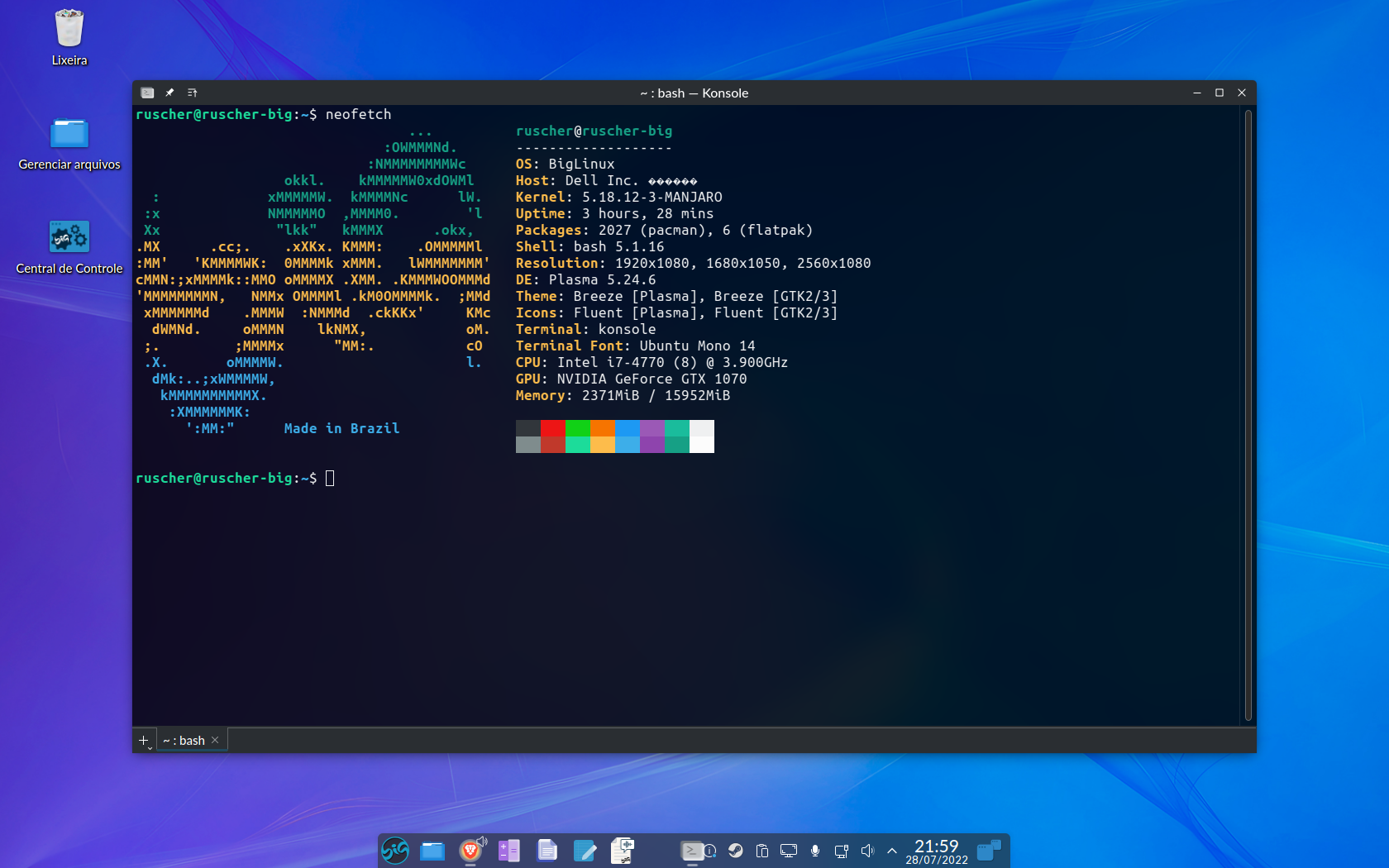Click the Konsole task entry in taskbar
The height and width of the screenshot is (868, 1389).
(x=692, y=850)
